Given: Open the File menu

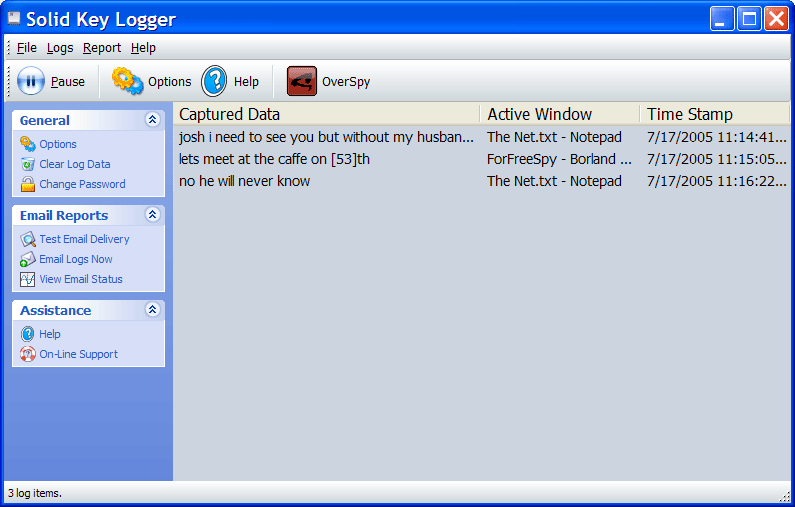Looking at the screenshot, I should [x=27, y=48].
